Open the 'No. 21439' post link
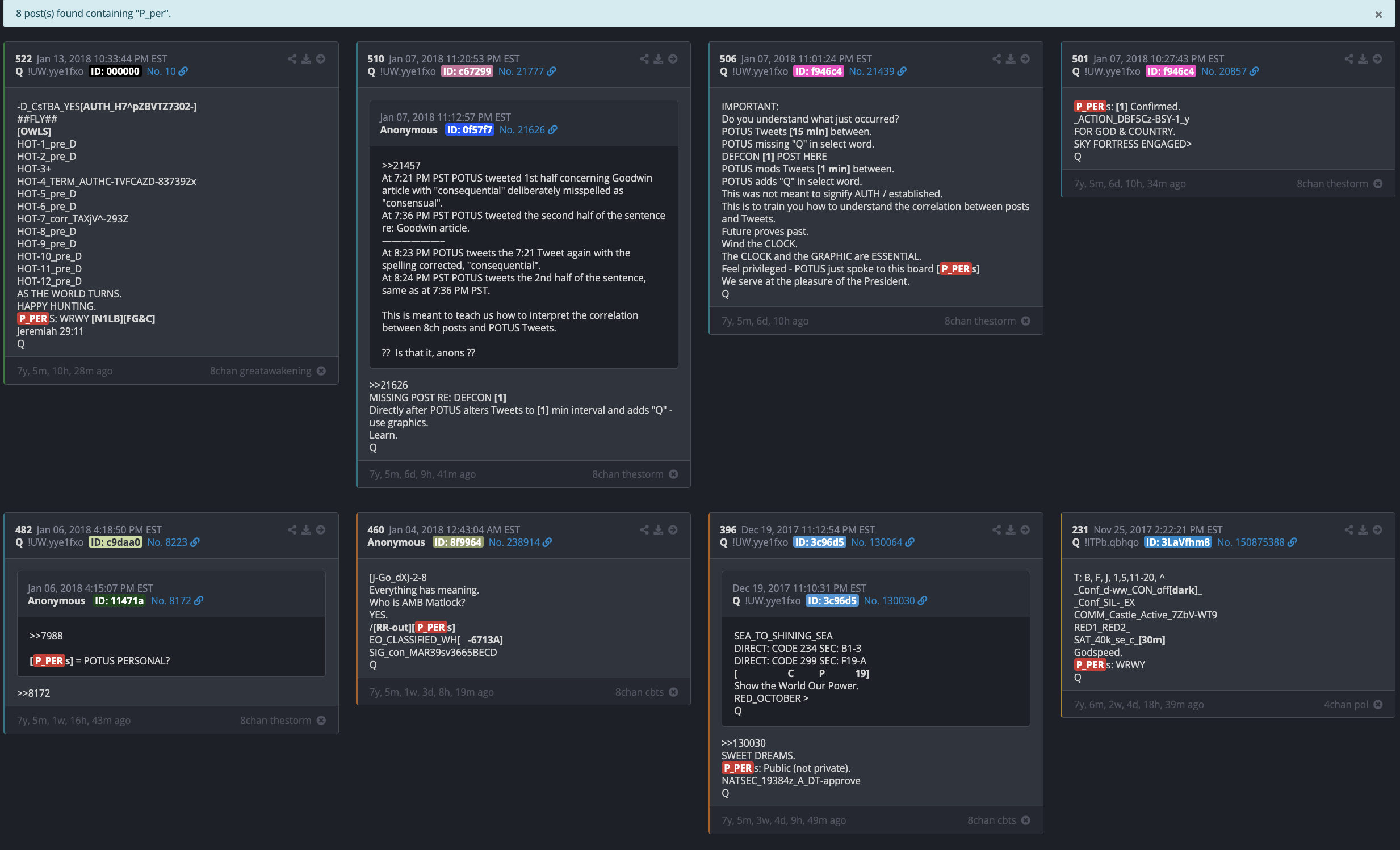 [877, 71]
